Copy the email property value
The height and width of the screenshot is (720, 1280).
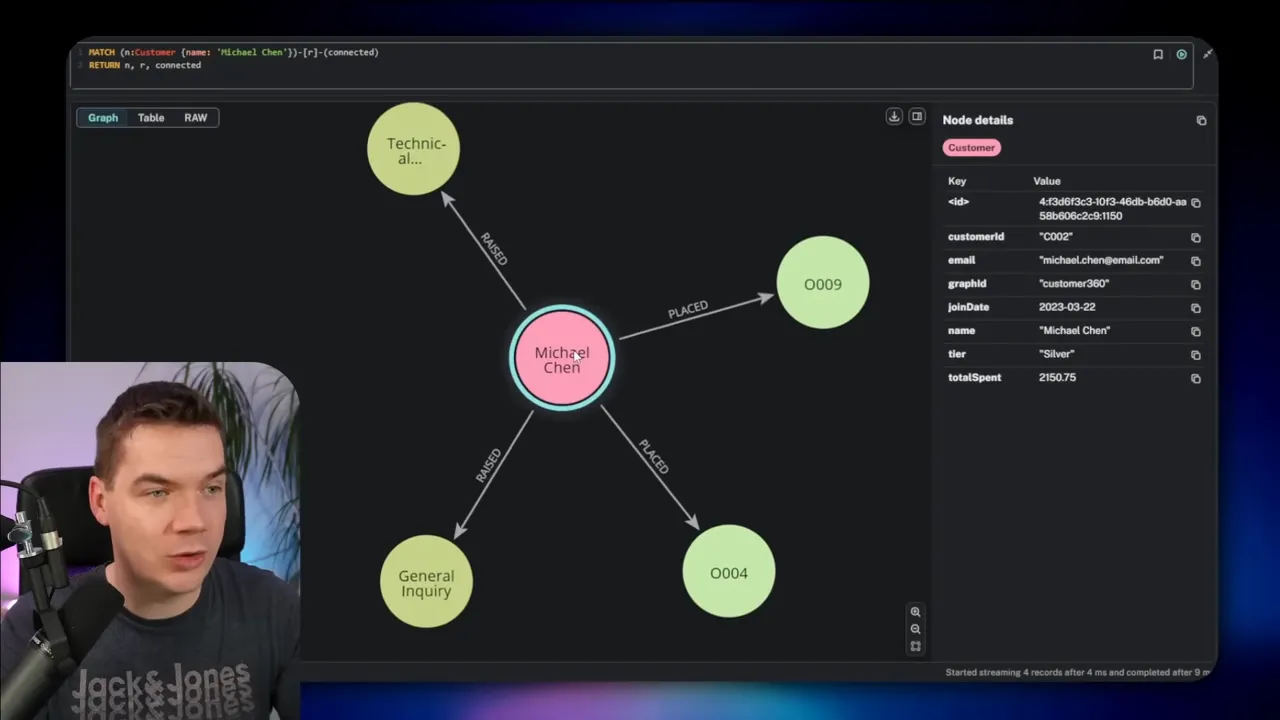1196,260
